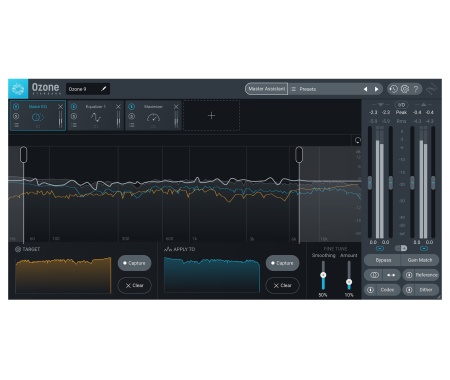The height and width of the screenshot is (380, 450).
Task: Click the orange Target spectrum thumbnail
Action: 63,275
